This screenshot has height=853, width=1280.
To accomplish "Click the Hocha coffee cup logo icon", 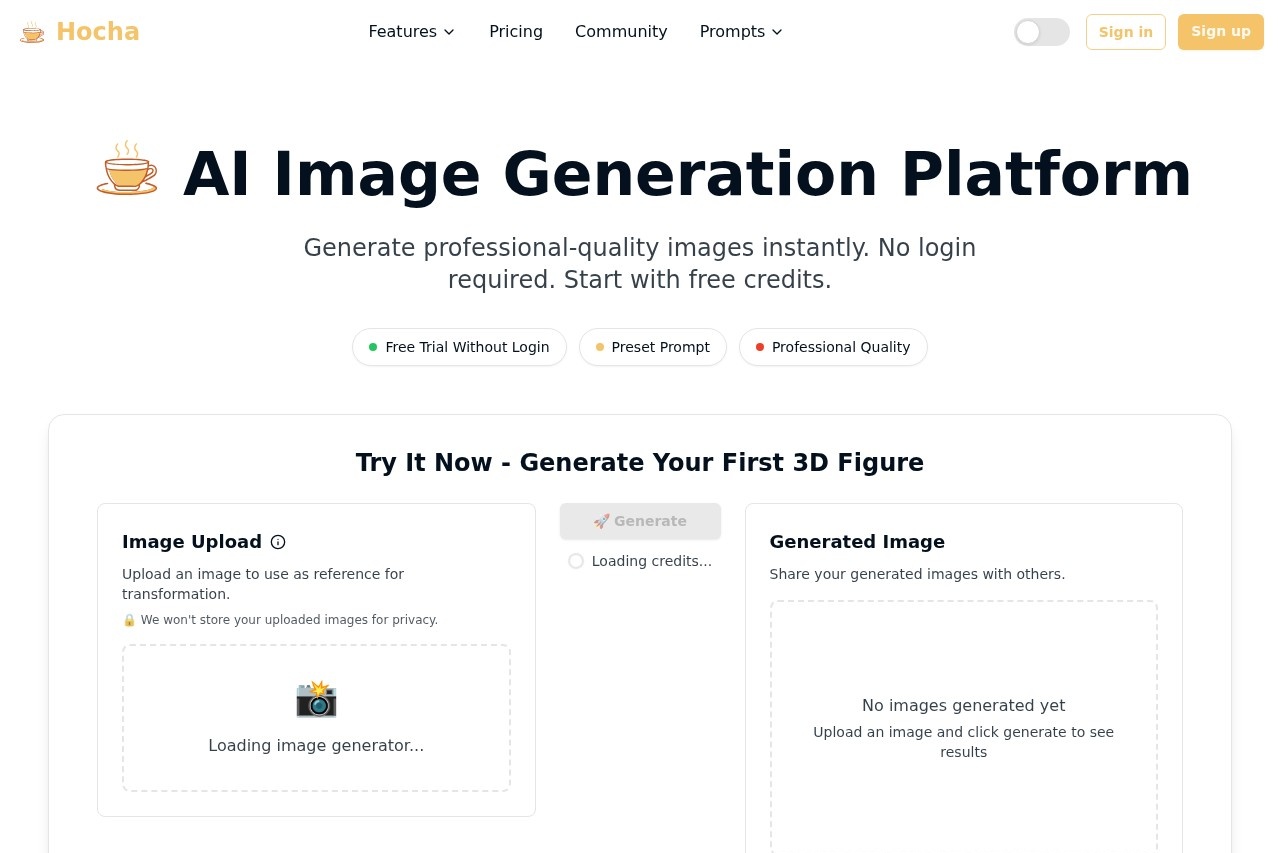I will [x=33, y=32].
